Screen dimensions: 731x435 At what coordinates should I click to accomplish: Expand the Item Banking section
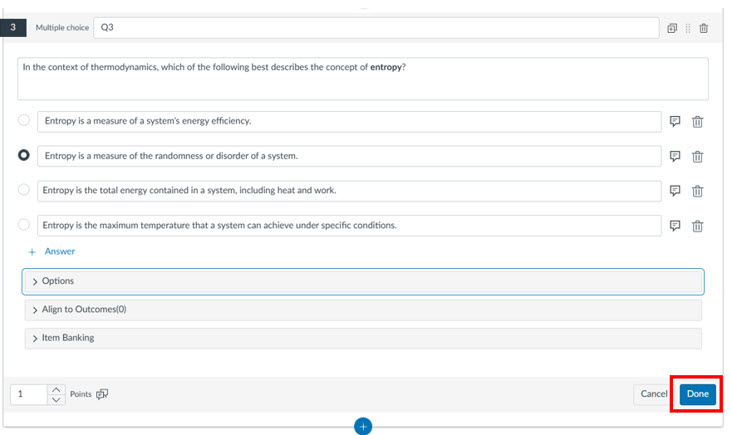pos(363,338)
